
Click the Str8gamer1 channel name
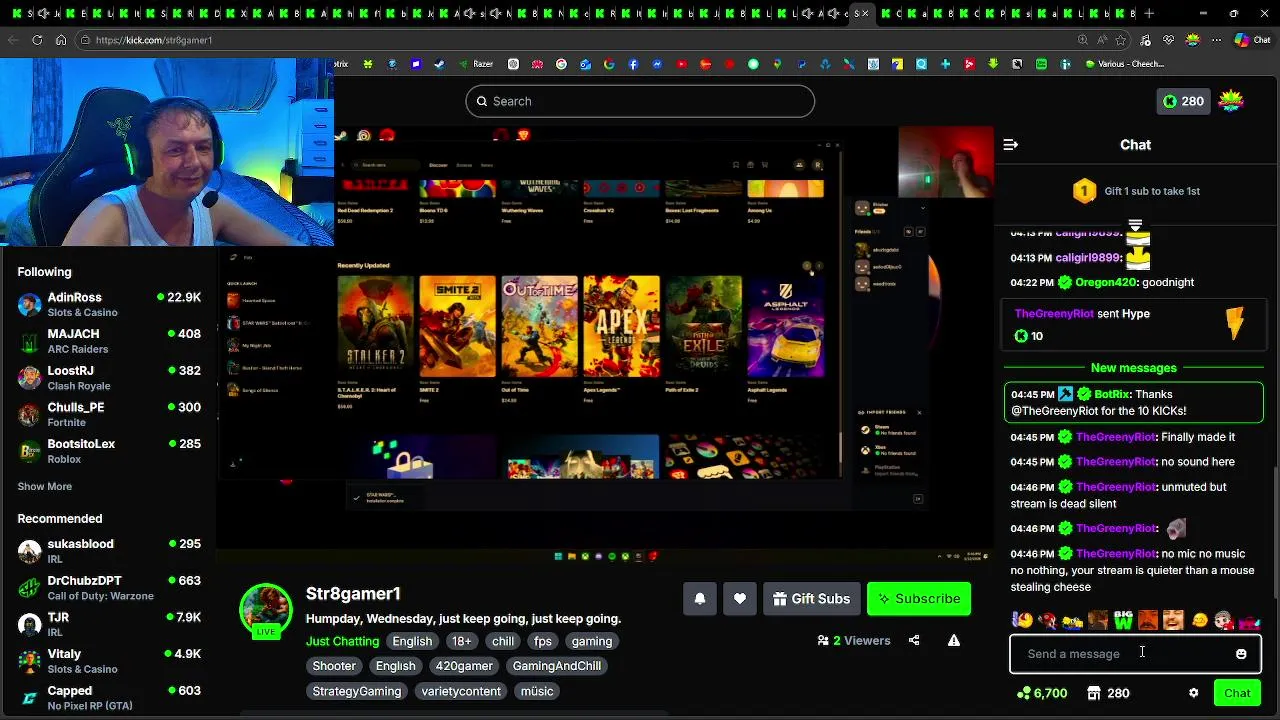[x=353, y=594]
